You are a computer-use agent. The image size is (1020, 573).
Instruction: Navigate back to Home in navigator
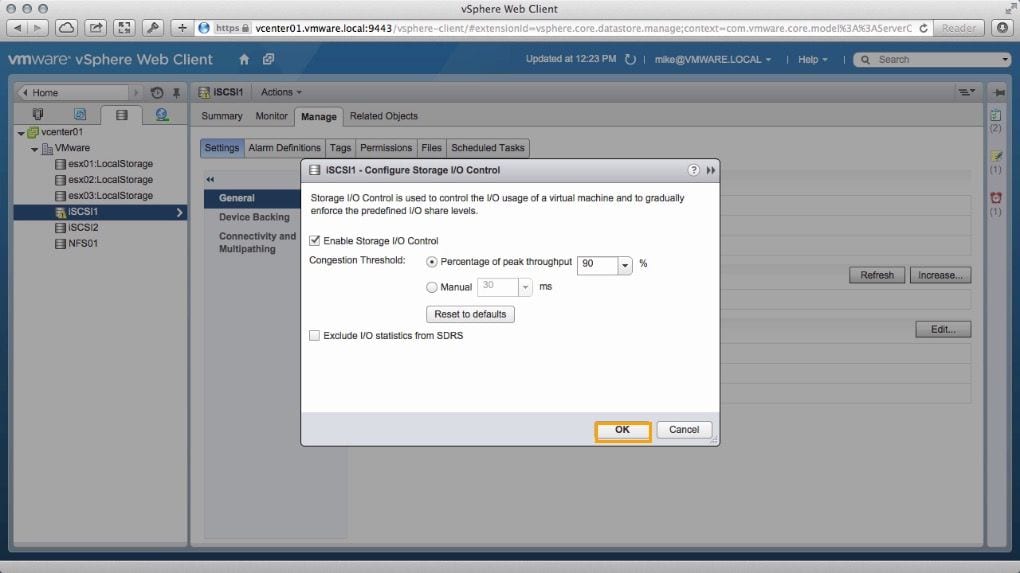pos(72,92)
